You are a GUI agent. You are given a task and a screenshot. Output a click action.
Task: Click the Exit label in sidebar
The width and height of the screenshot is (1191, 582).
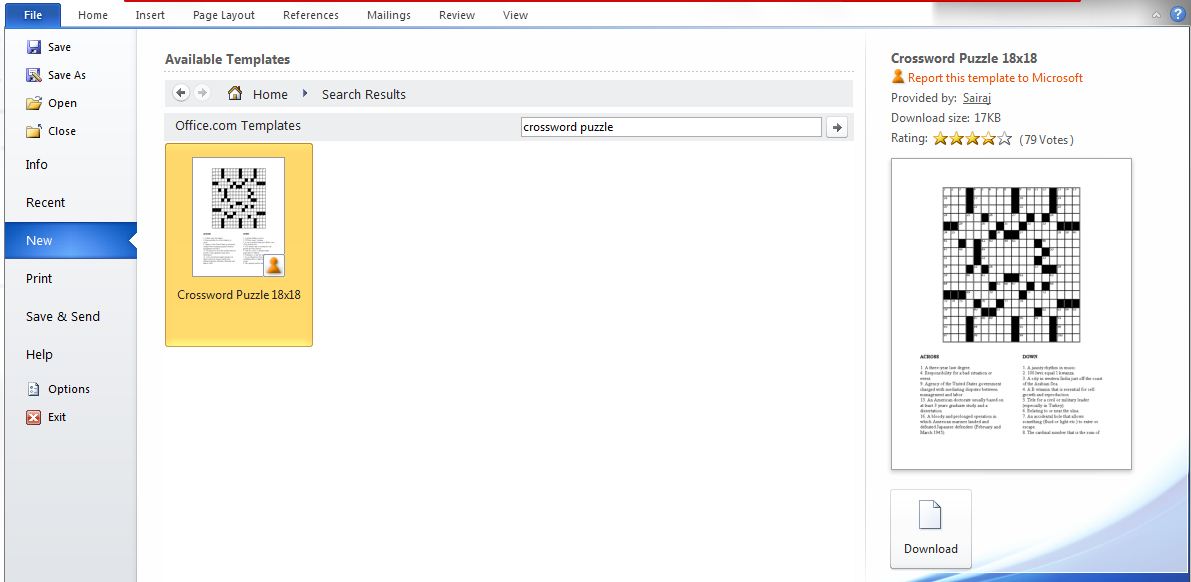click(x=57, y=417)
